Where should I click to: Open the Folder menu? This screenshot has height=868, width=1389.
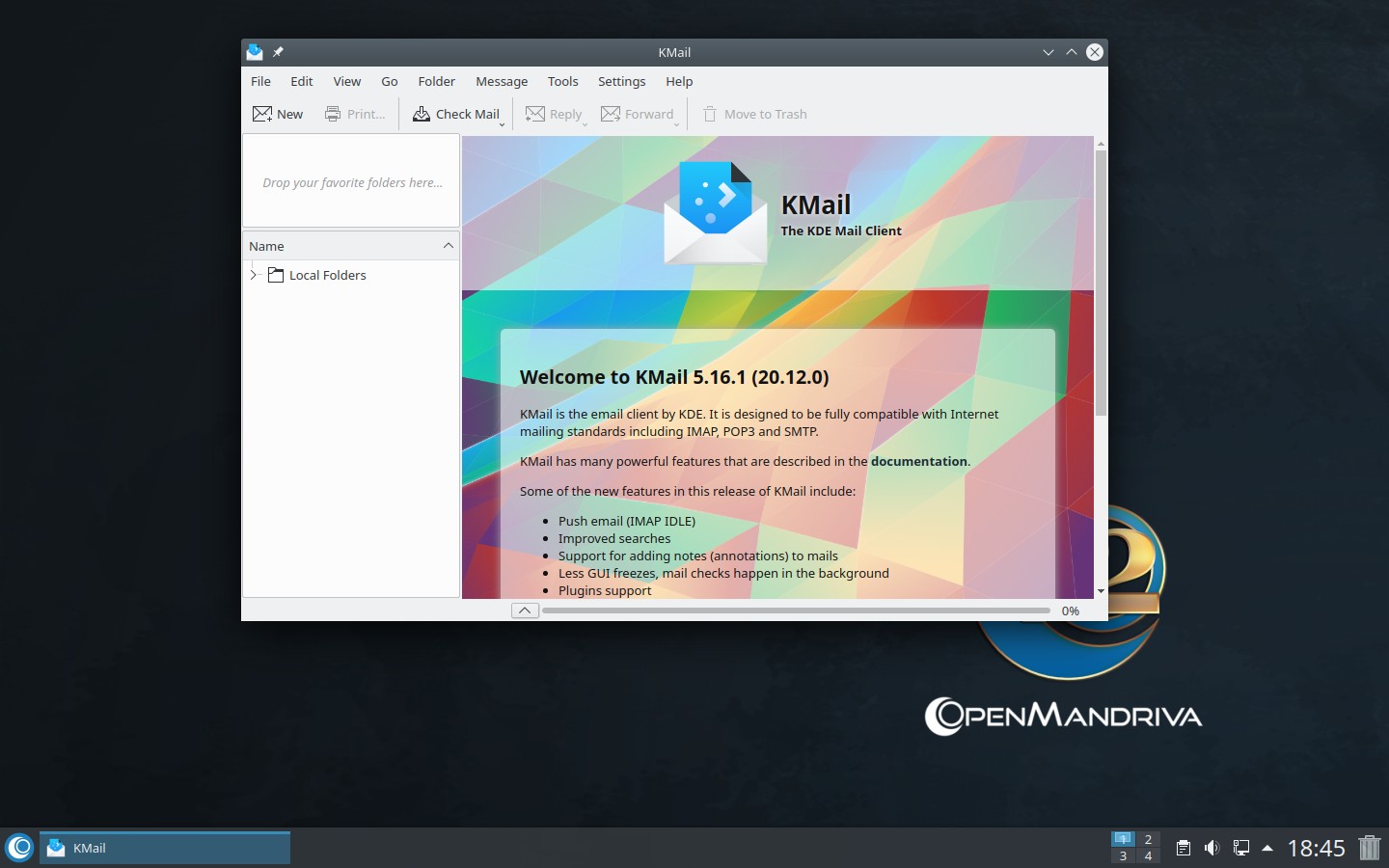pyautogui.click(x=436, y=81)
